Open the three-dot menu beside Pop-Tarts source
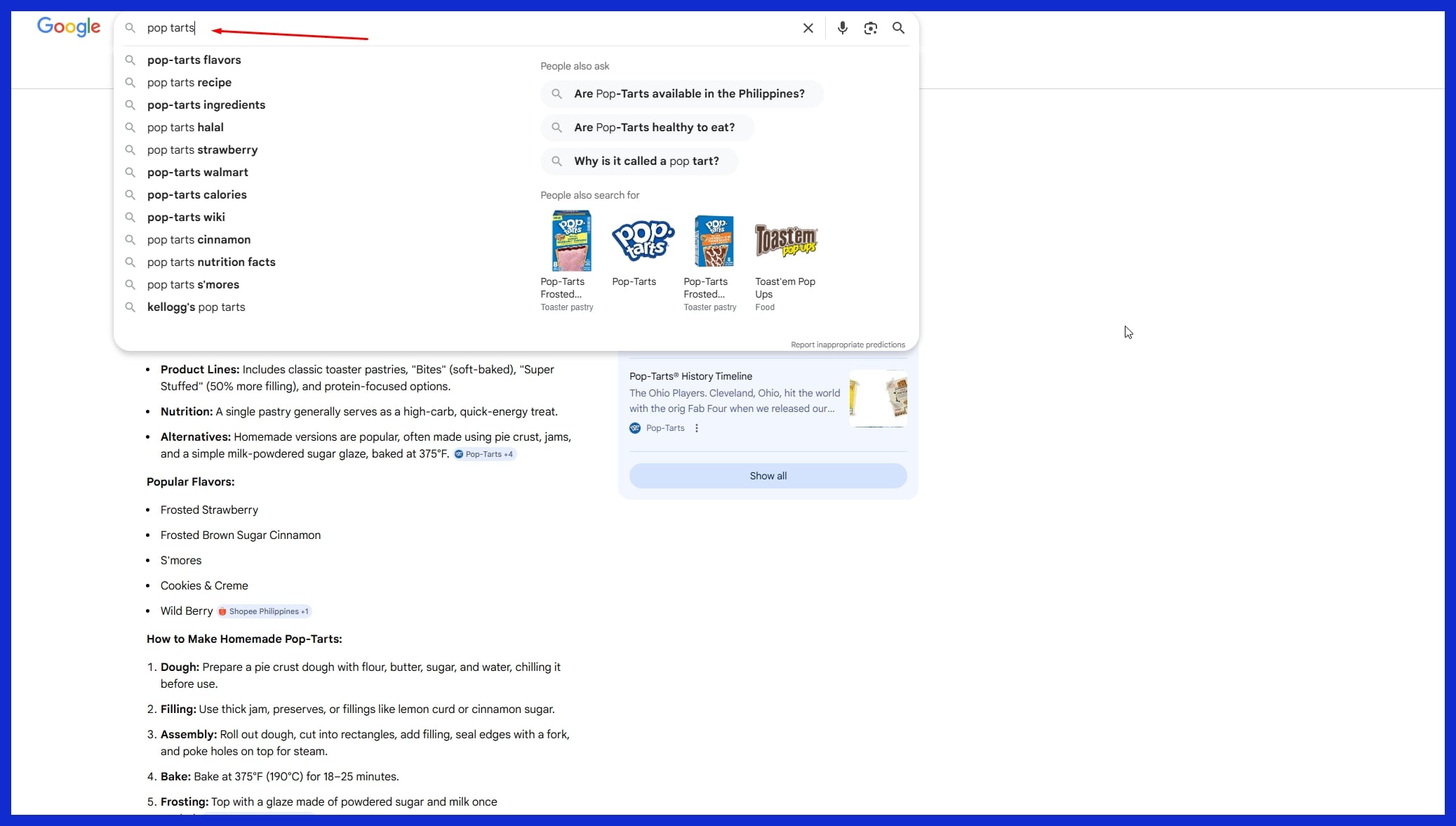 coord(696,428)
